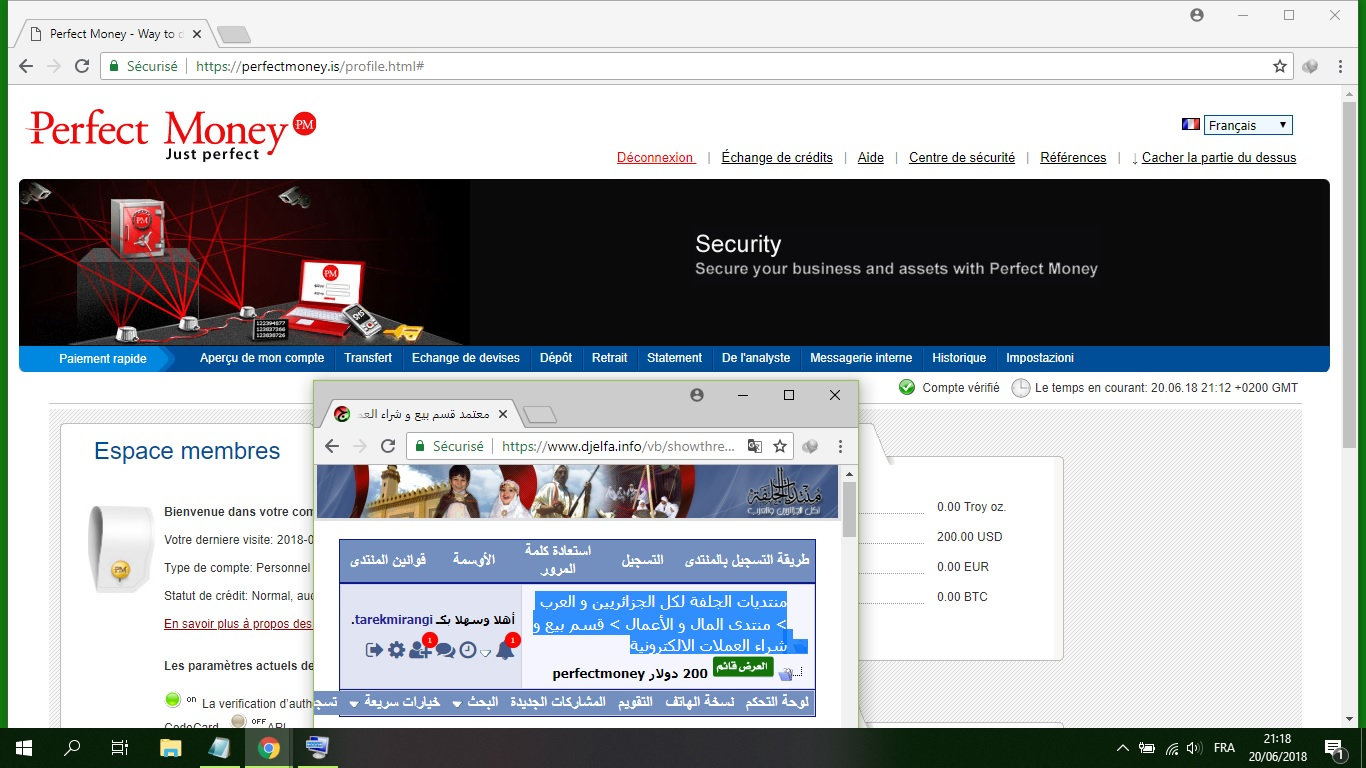Click the En savoir plus à propos link
The image size is (1366, 768).
click(238, 624)
